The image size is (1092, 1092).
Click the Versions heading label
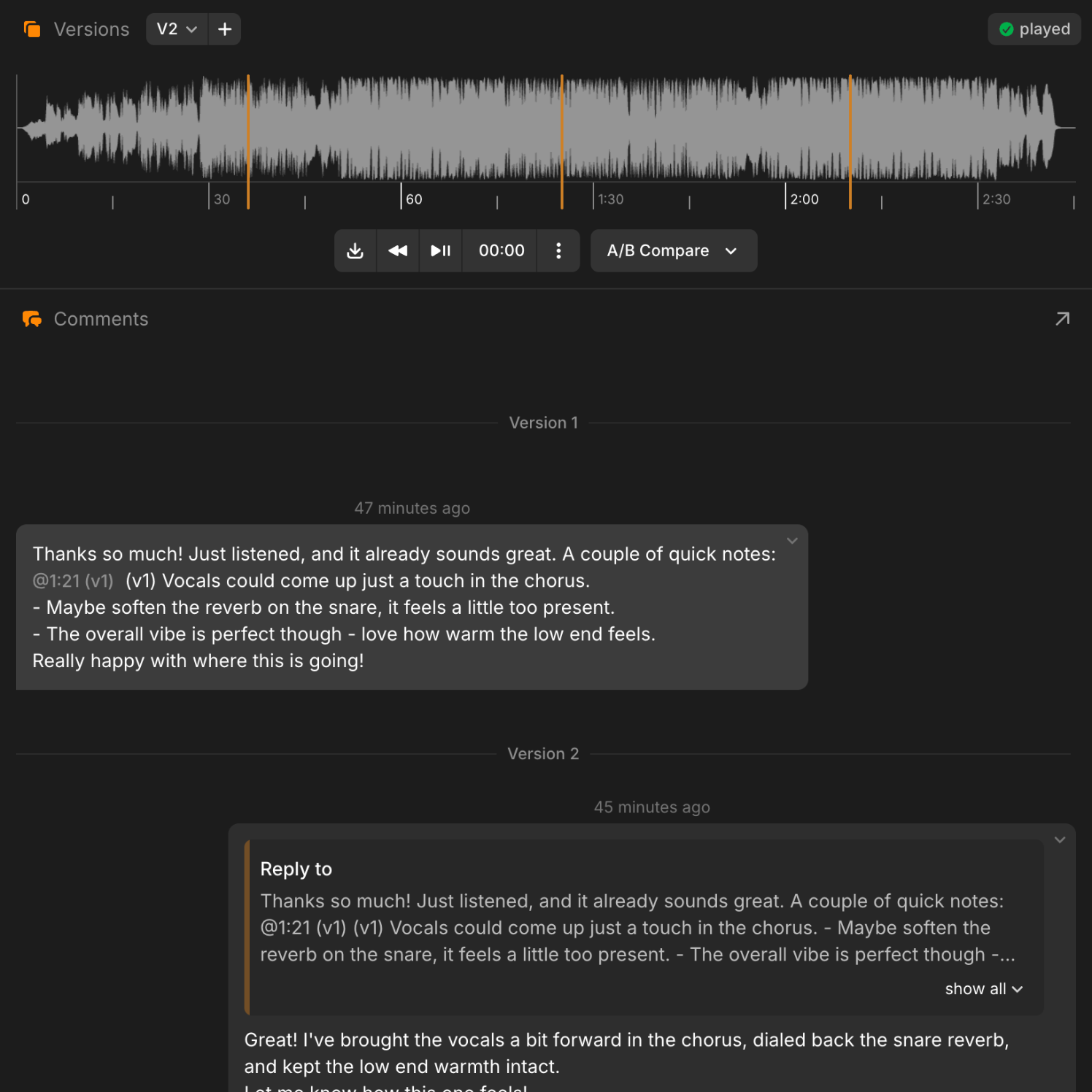coord(91,29)
